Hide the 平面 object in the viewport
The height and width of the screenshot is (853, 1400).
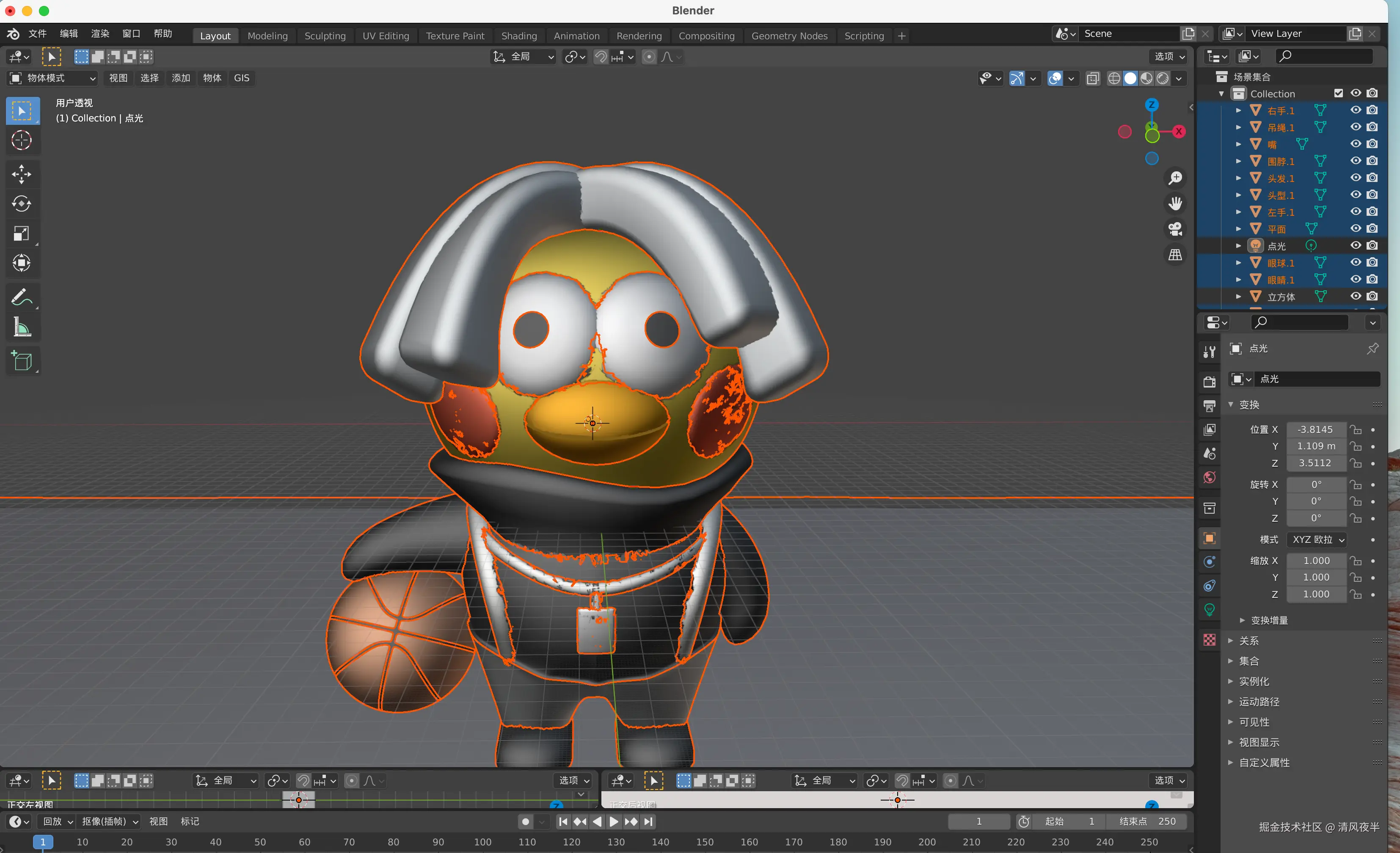(1356, 229)
